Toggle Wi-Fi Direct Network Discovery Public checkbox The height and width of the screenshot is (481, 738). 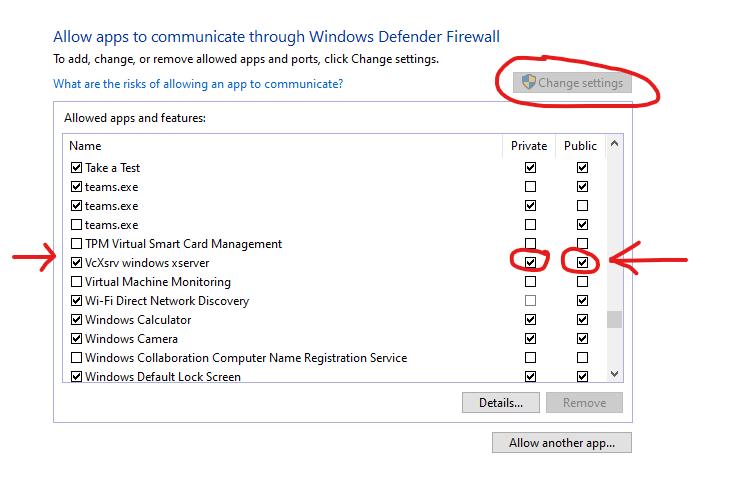582,301
